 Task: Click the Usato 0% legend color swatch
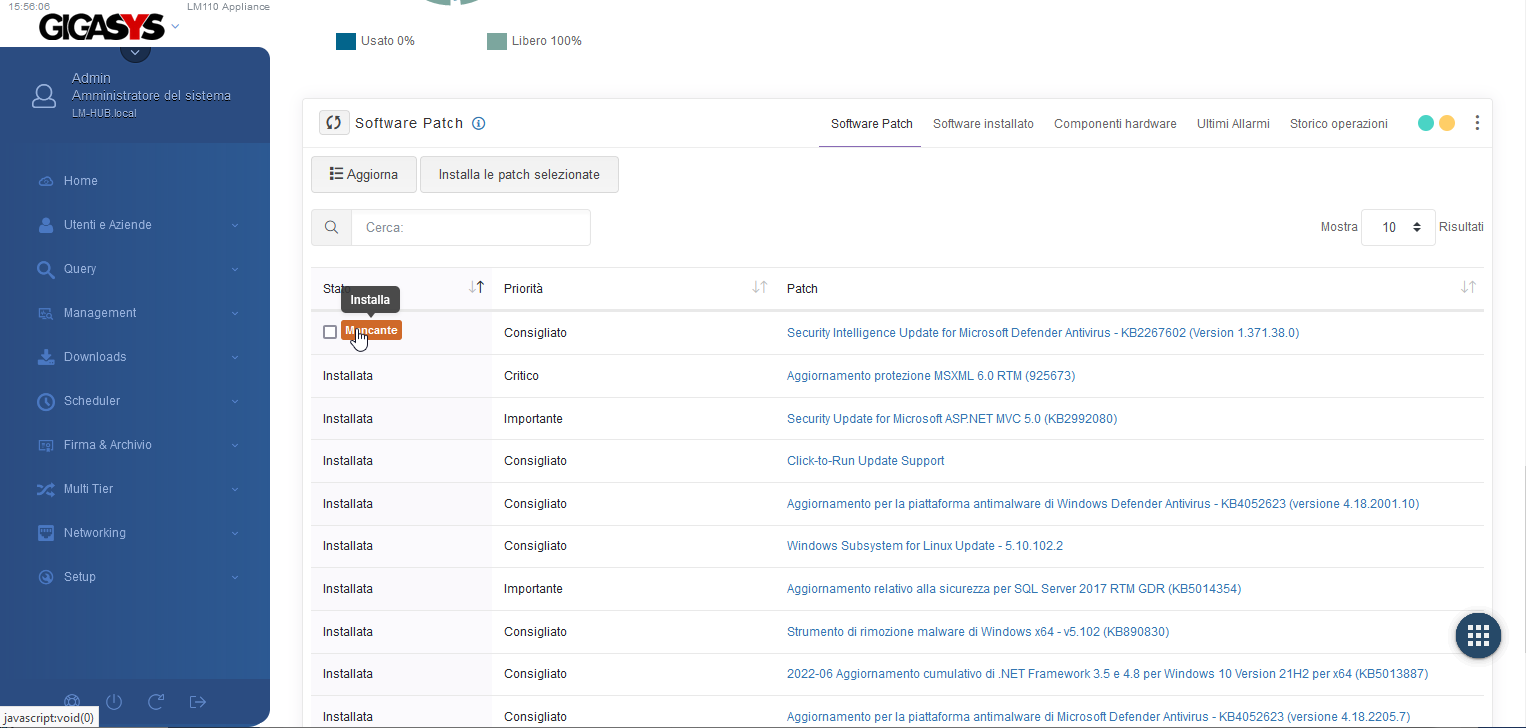tap(346, 41)
